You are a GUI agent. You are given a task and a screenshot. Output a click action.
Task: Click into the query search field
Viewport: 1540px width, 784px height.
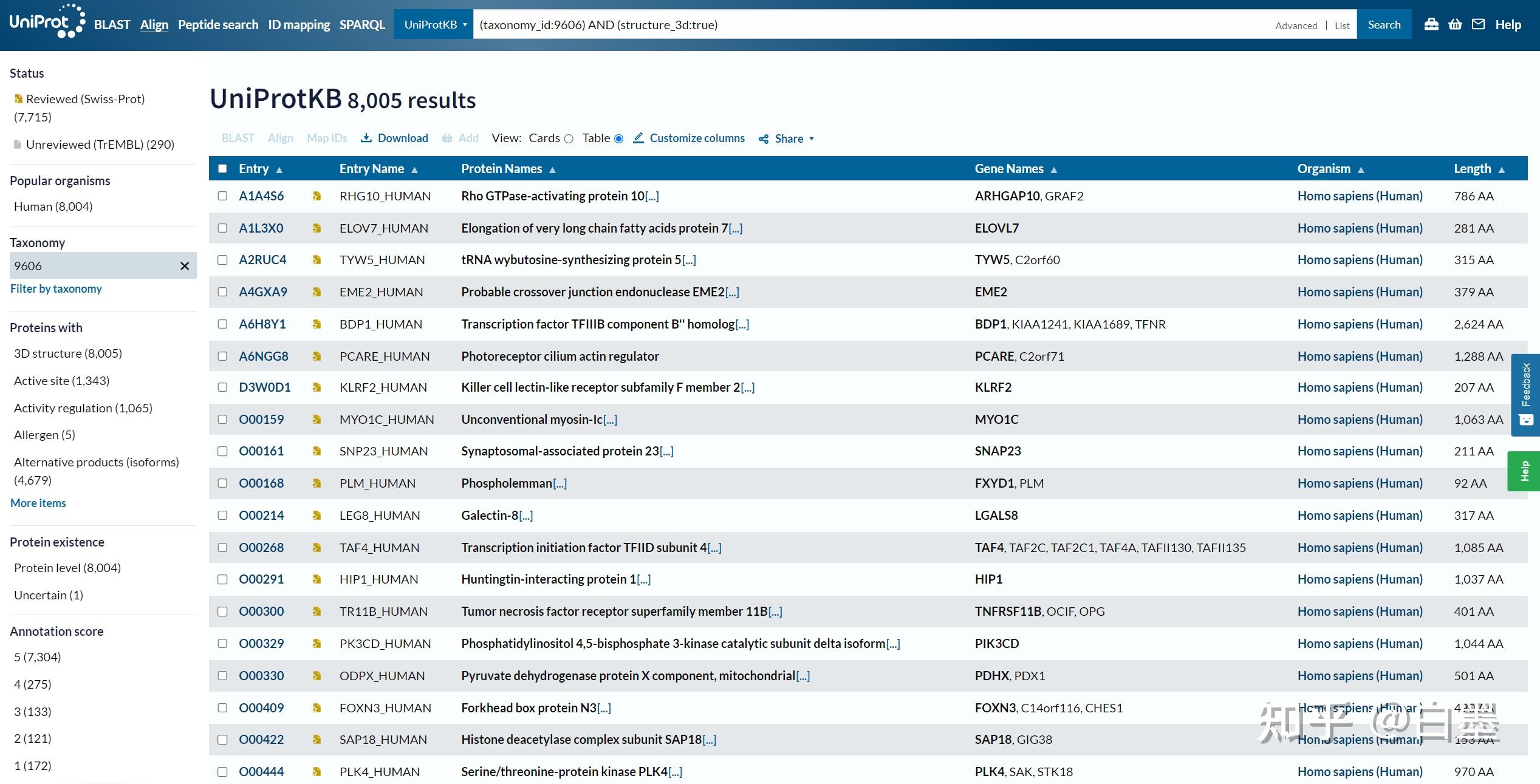(850, 25)
